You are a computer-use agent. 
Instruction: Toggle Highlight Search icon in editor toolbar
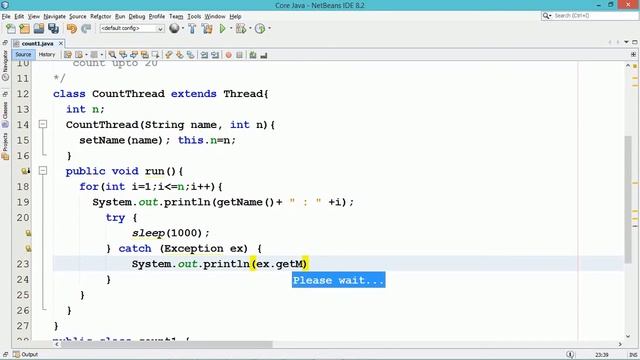(x=144, y=55)
